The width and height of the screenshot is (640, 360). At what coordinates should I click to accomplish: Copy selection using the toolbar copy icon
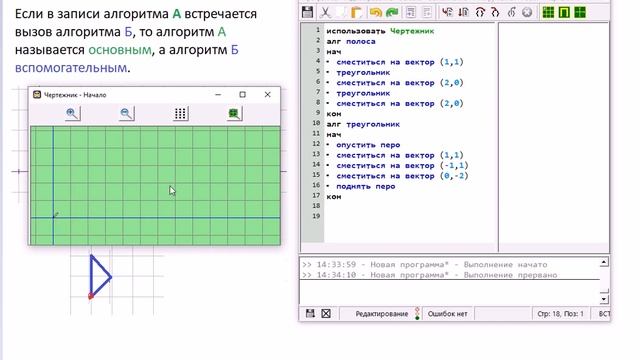(341, 12)
